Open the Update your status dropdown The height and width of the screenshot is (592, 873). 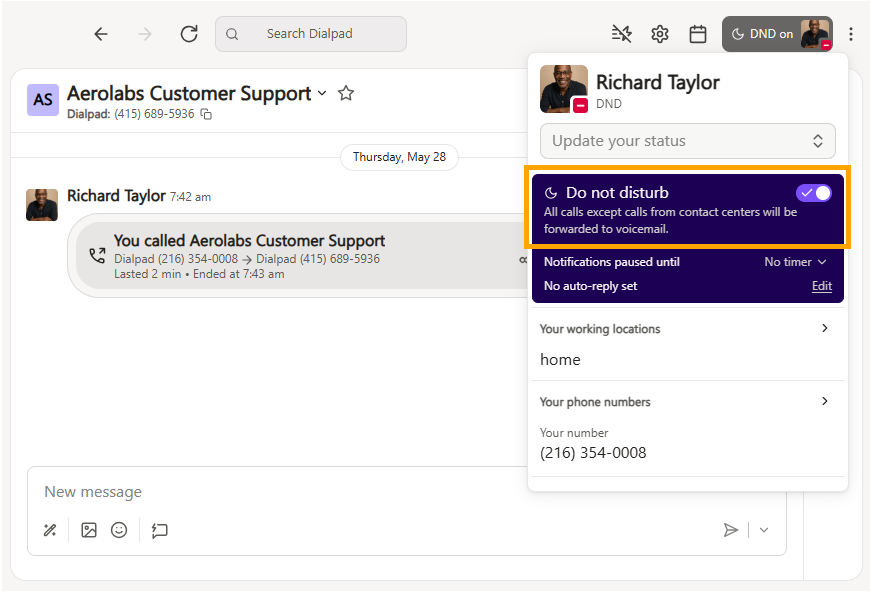(688, 141)
